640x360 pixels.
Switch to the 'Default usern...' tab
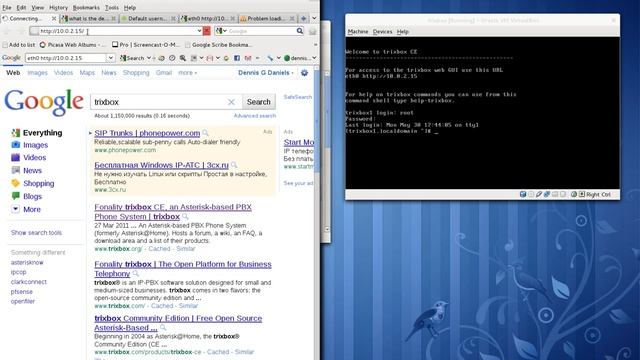pyautogui.click(x=148, y=18)
